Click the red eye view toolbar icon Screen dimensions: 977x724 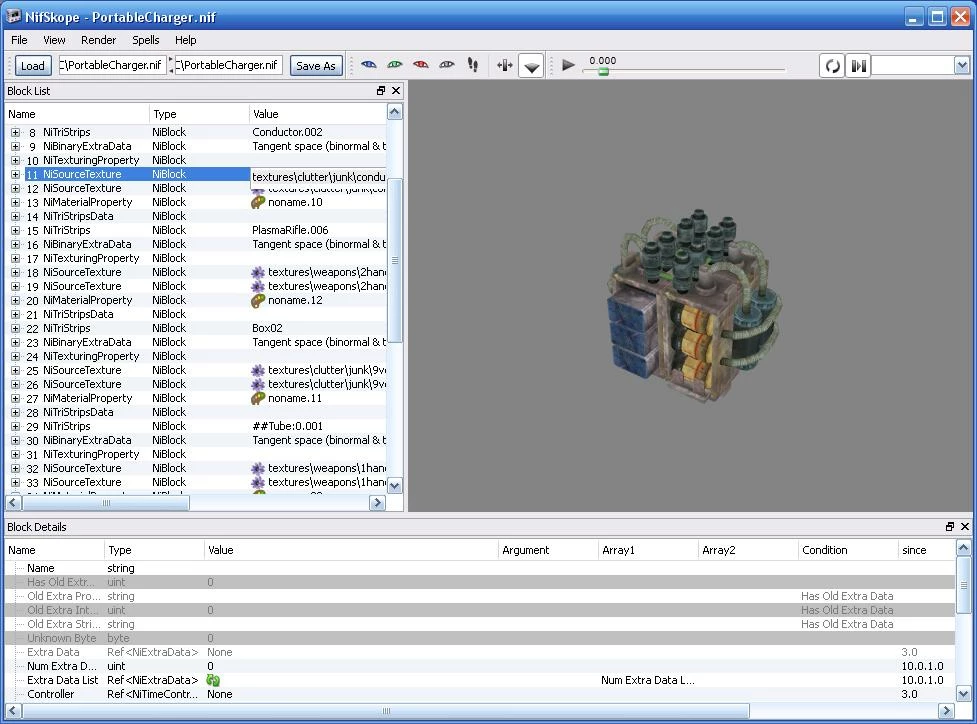421,65
